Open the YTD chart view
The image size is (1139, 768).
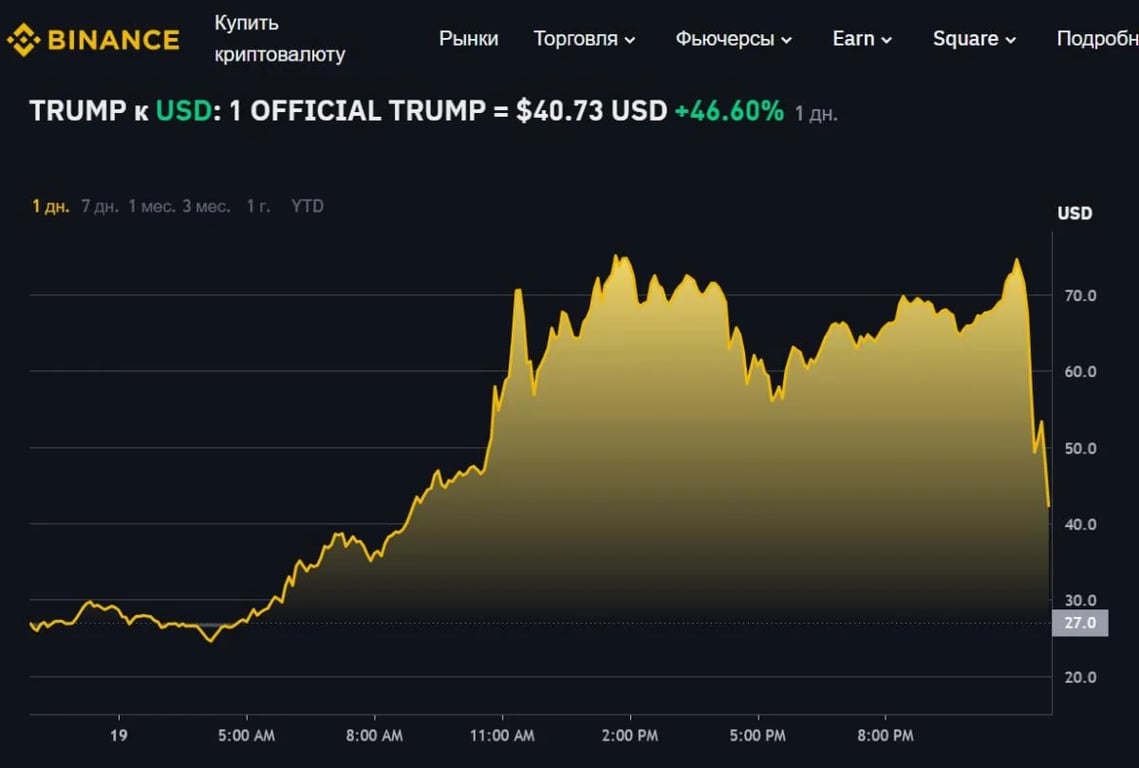point(307,206)
